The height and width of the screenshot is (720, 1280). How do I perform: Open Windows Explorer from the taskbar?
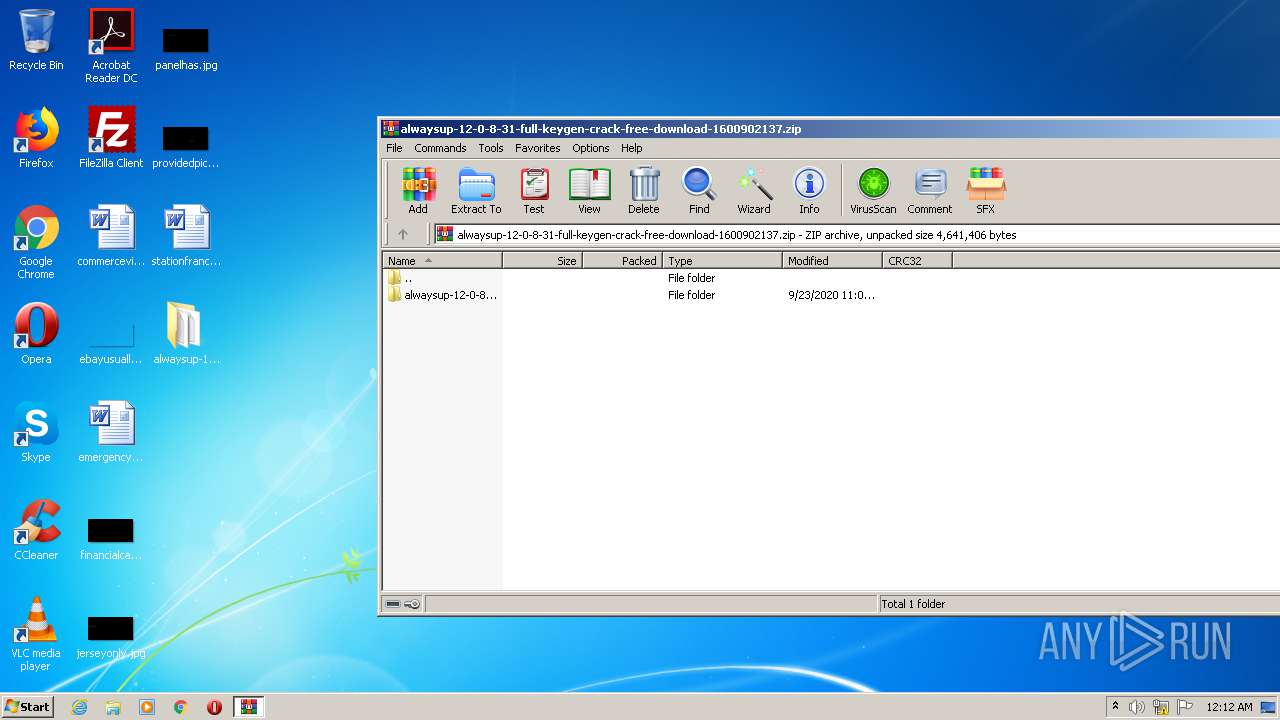(x=113, y=707)
